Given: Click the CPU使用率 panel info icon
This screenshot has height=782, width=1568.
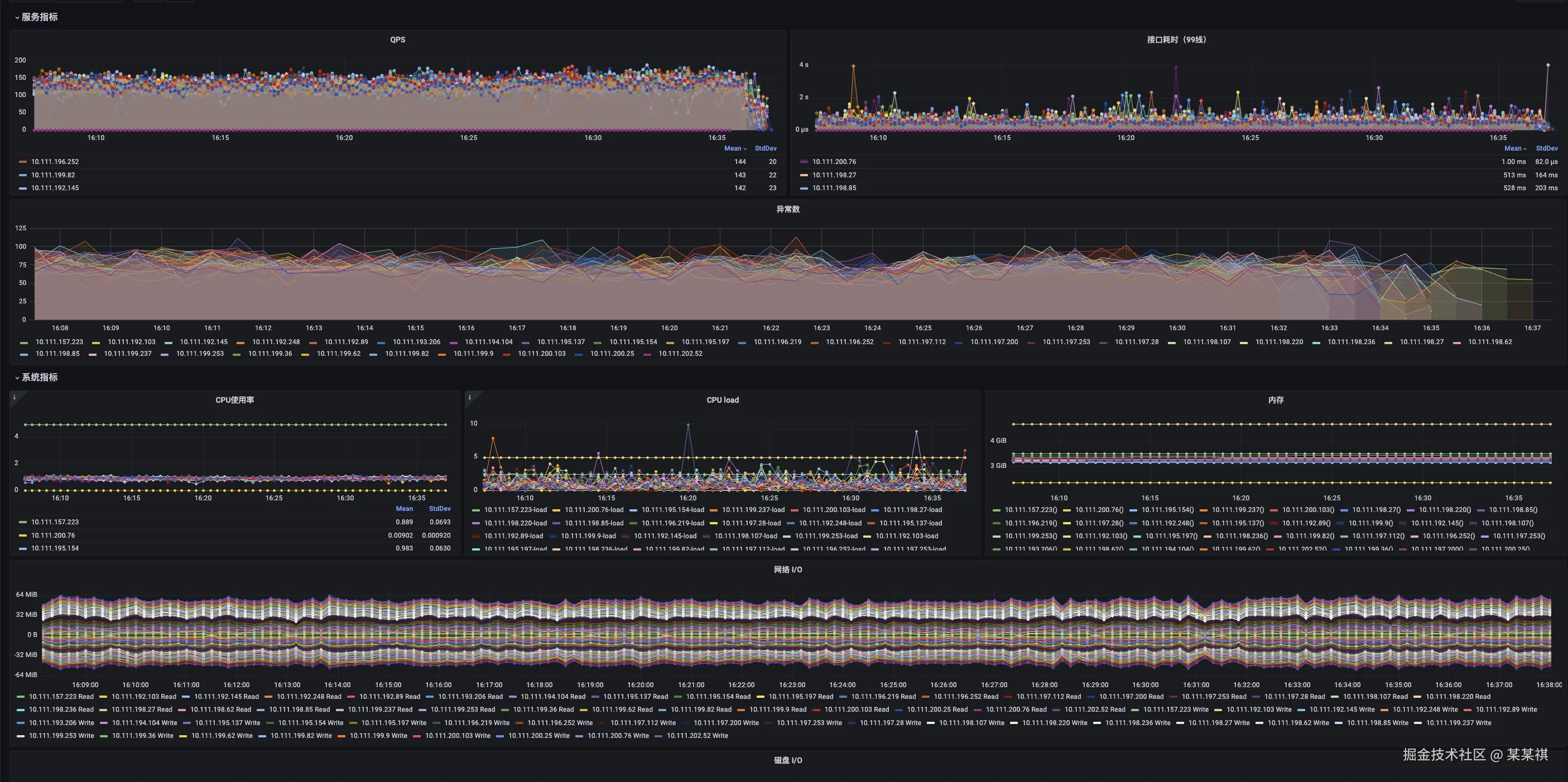Looking at the screenshot, I should pyautogui.click(x=14, y=397).
